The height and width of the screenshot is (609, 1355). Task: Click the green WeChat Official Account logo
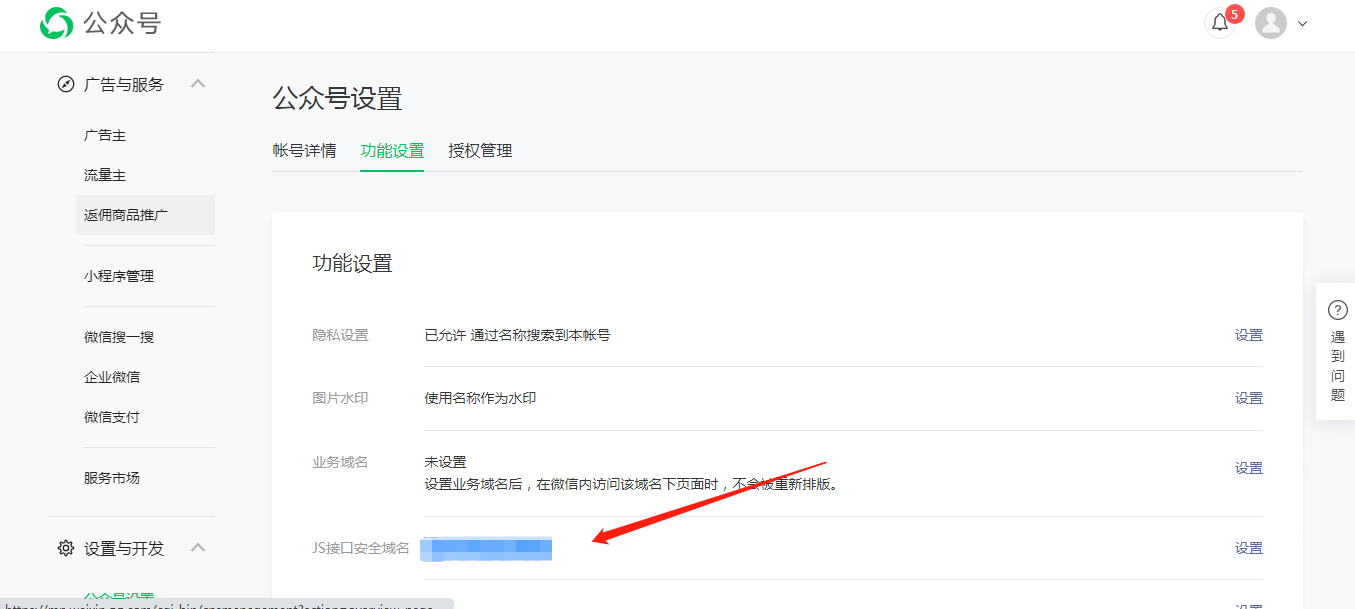[57, 23]
